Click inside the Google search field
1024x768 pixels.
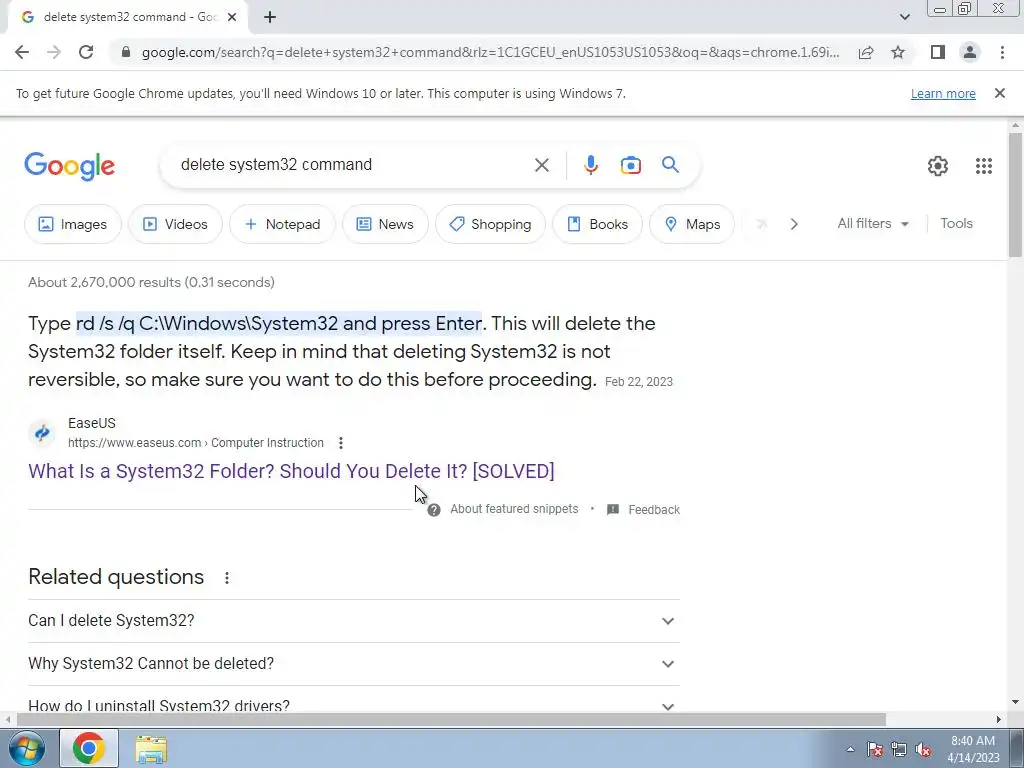(353, 165)
